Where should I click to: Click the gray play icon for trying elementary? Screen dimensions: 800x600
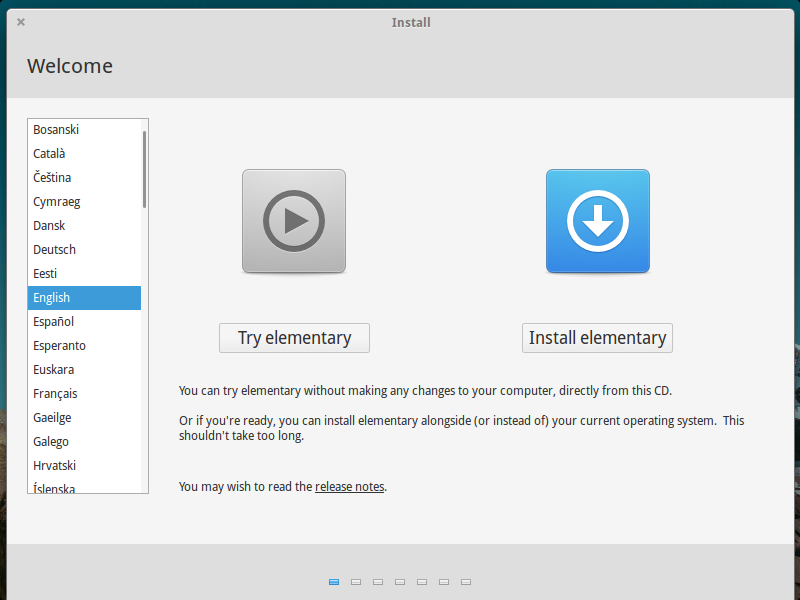(x=294, y=221)
